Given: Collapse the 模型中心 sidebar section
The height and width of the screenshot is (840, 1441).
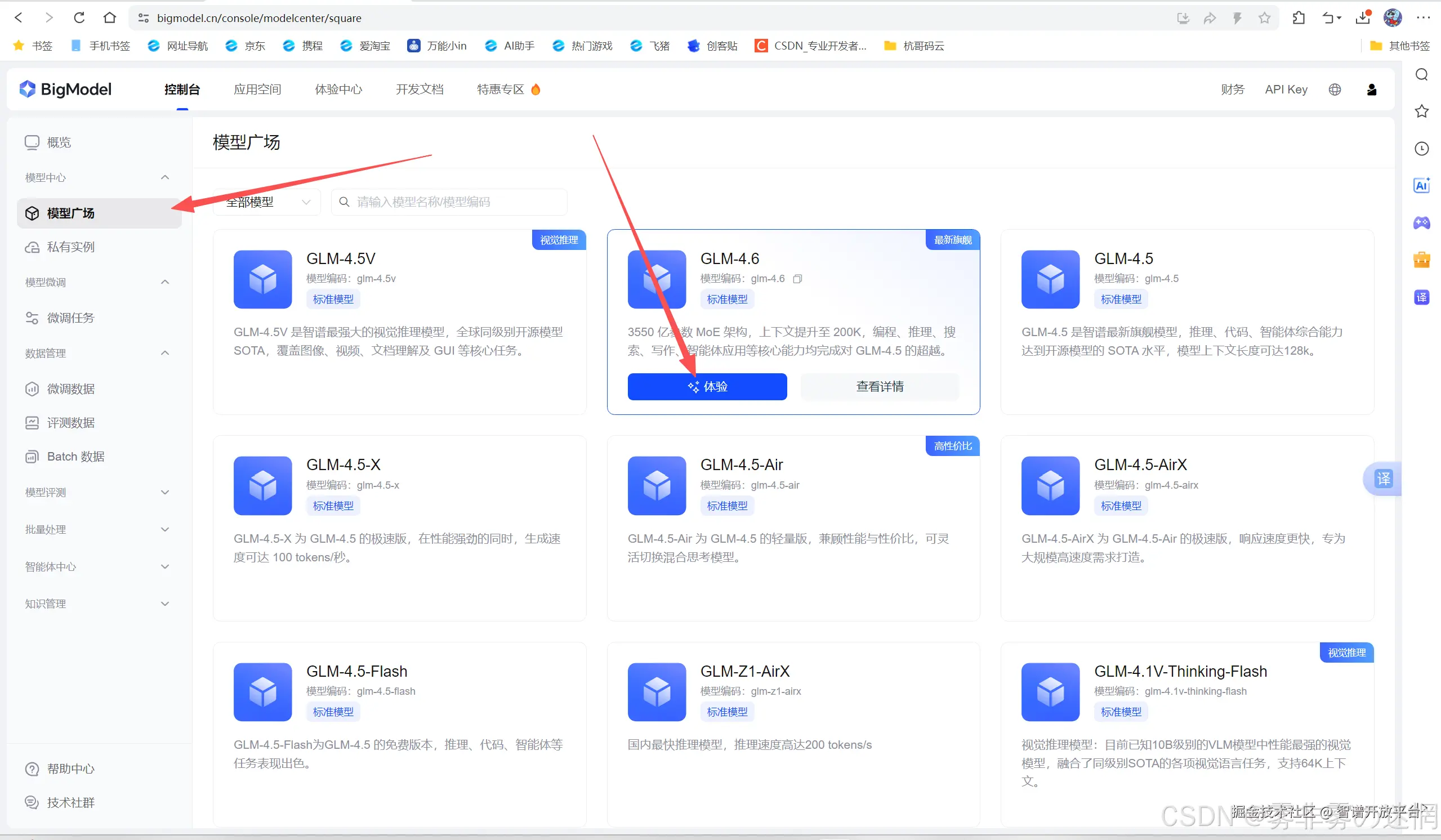Looking at the screenshot, I should (164, 178).
